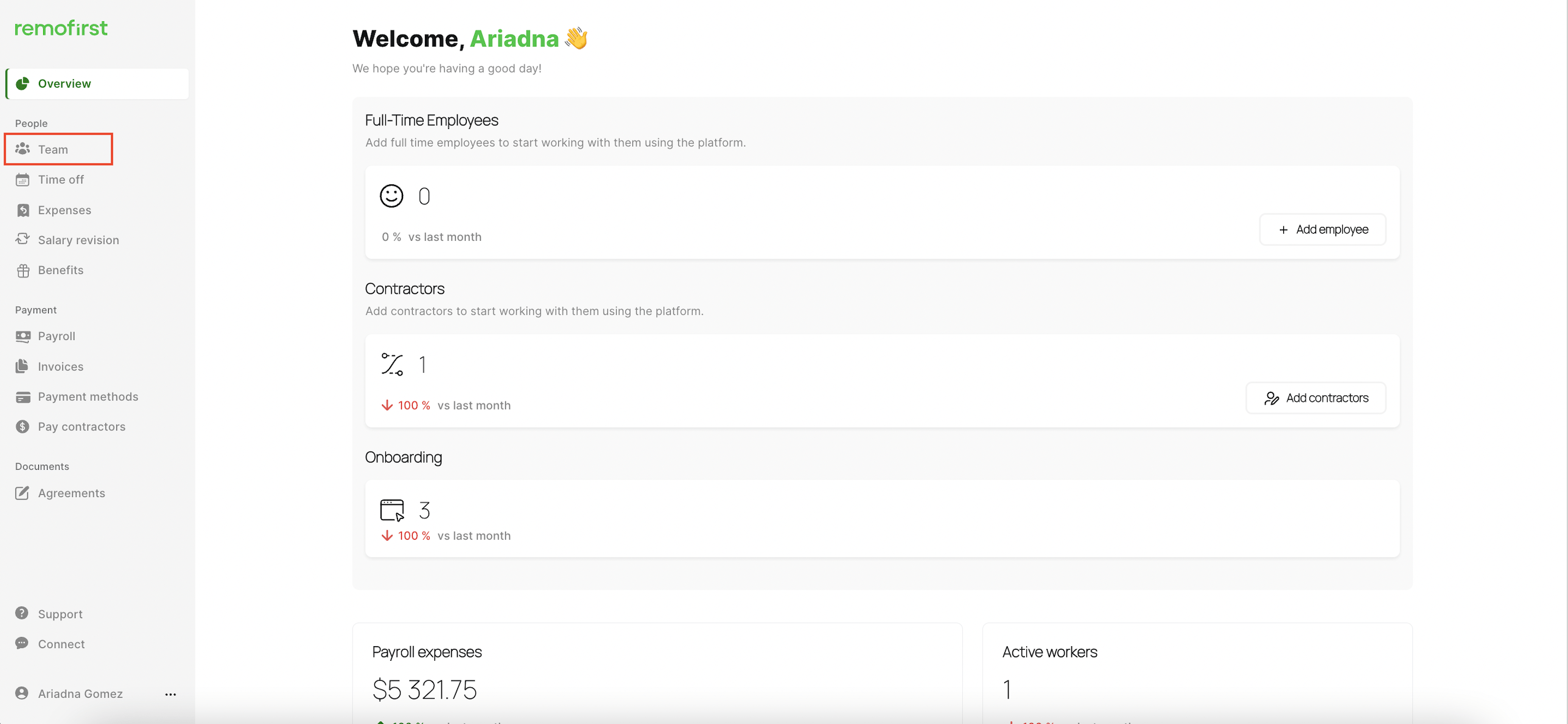1568x724 pixels.
Task: Click the Time off calendar icon
Action: (x=23, y=179)
